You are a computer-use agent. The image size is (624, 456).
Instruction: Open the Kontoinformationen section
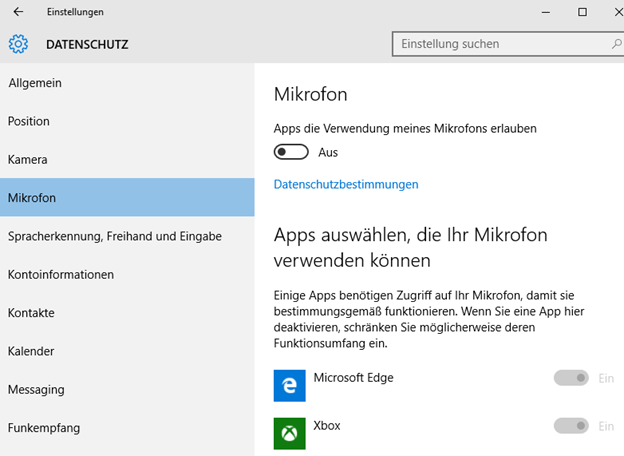pos(127,274)
